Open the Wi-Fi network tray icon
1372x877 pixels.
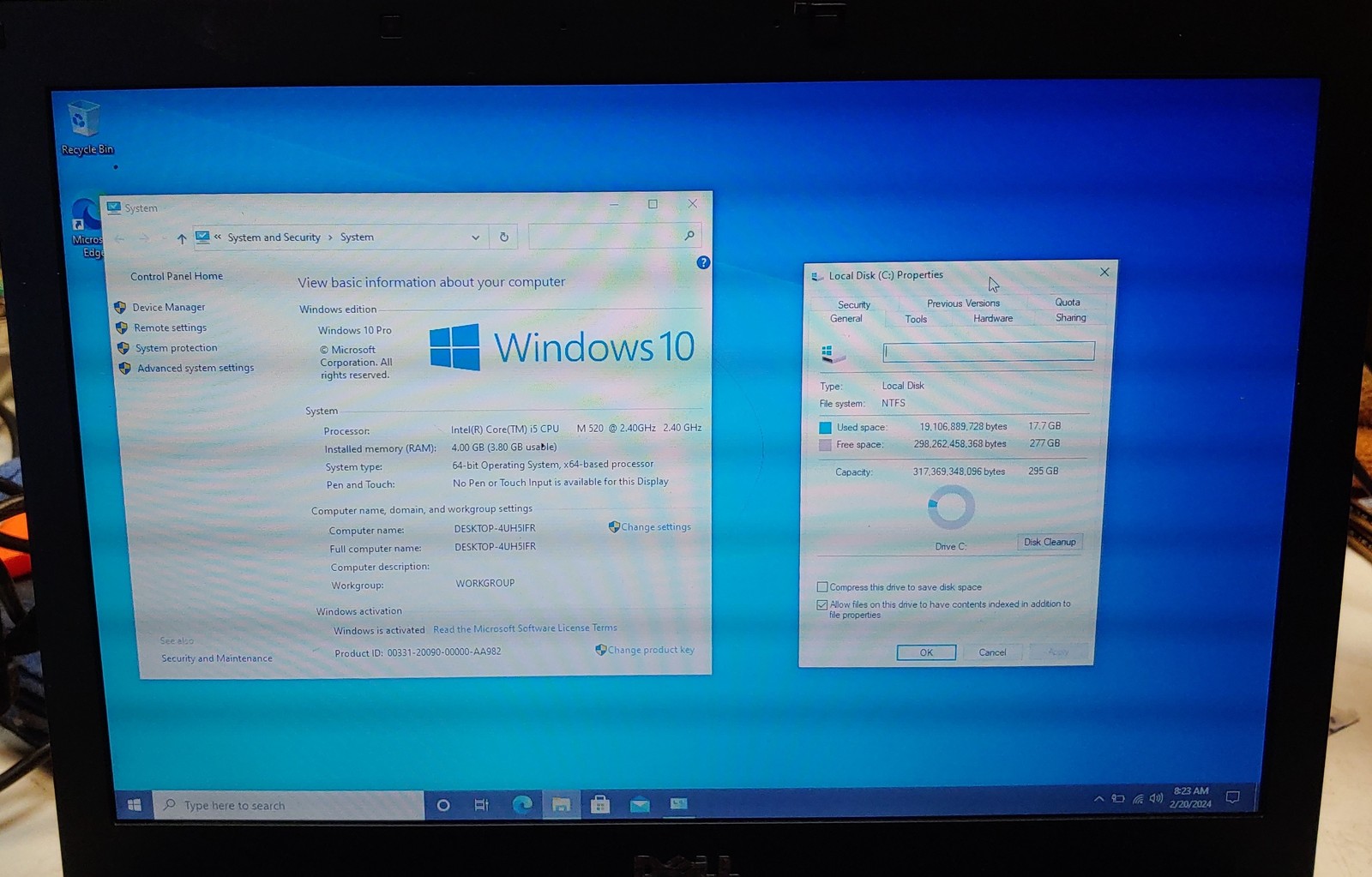1138,798
